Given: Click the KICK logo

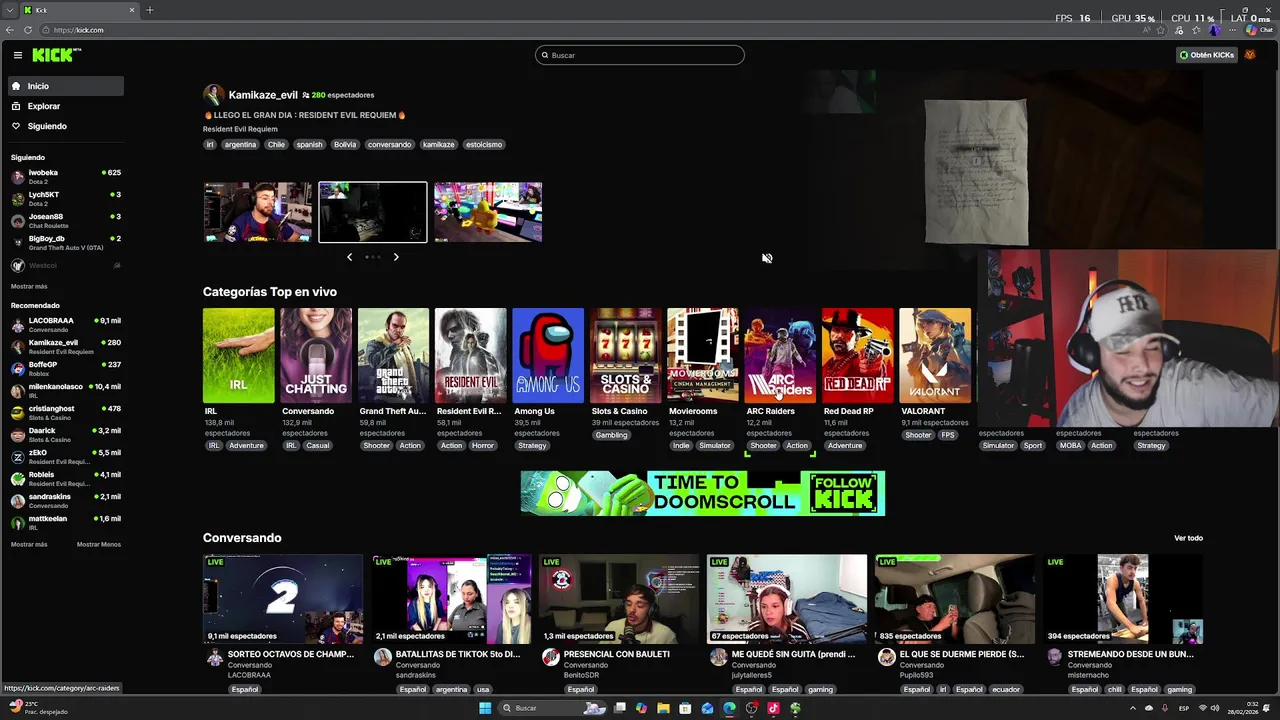Looking at the screenshot, I should pyautogui.click(x=56, y=55).
